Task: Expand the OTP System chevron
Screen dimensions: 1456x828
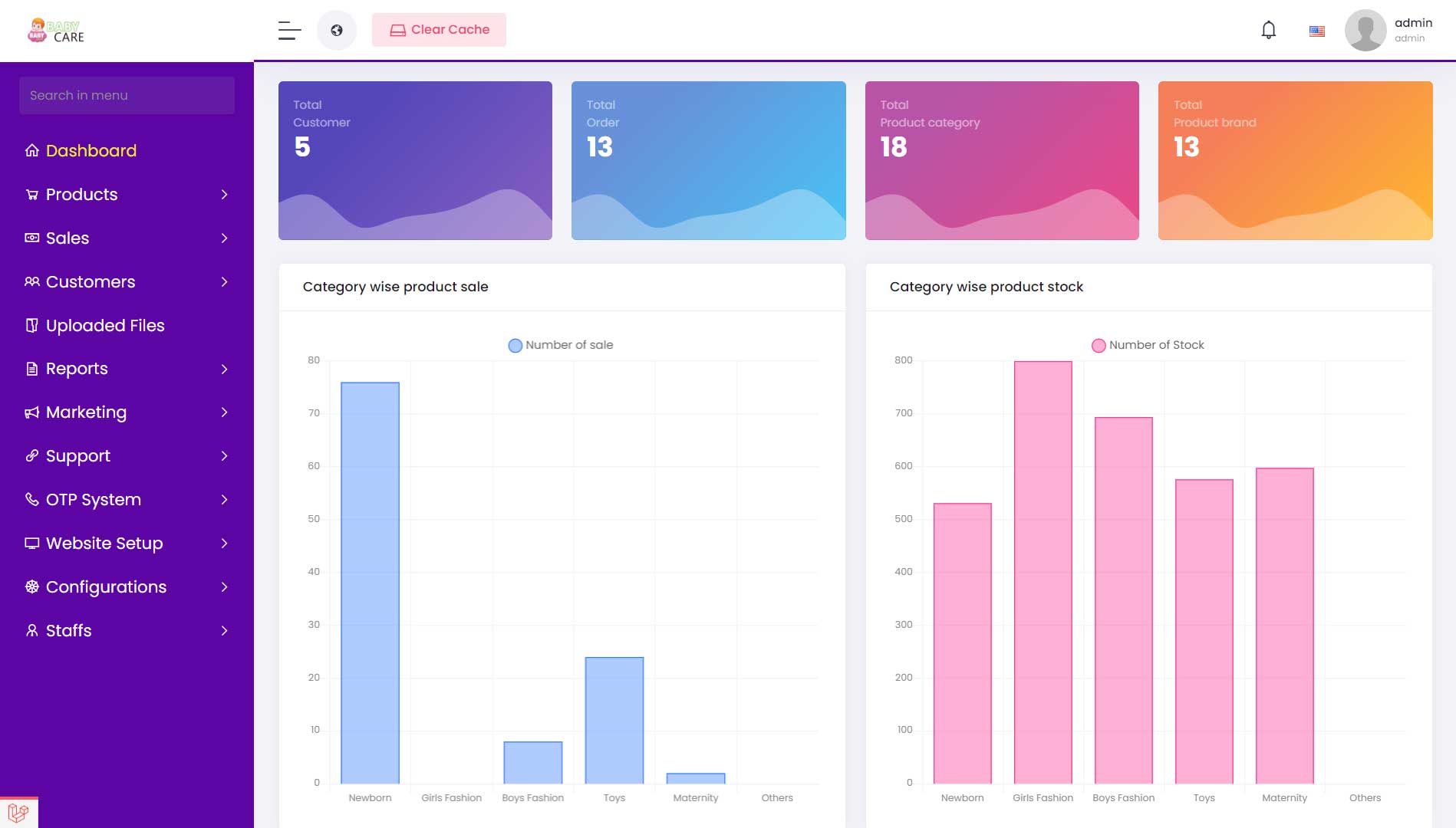Action: (224, 499)
